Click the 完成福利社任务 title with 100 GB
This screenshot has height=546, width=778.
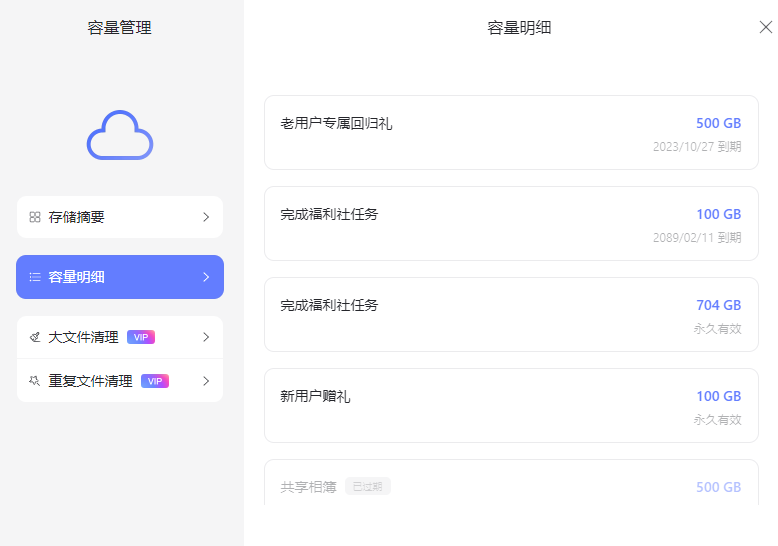(329, 214)
